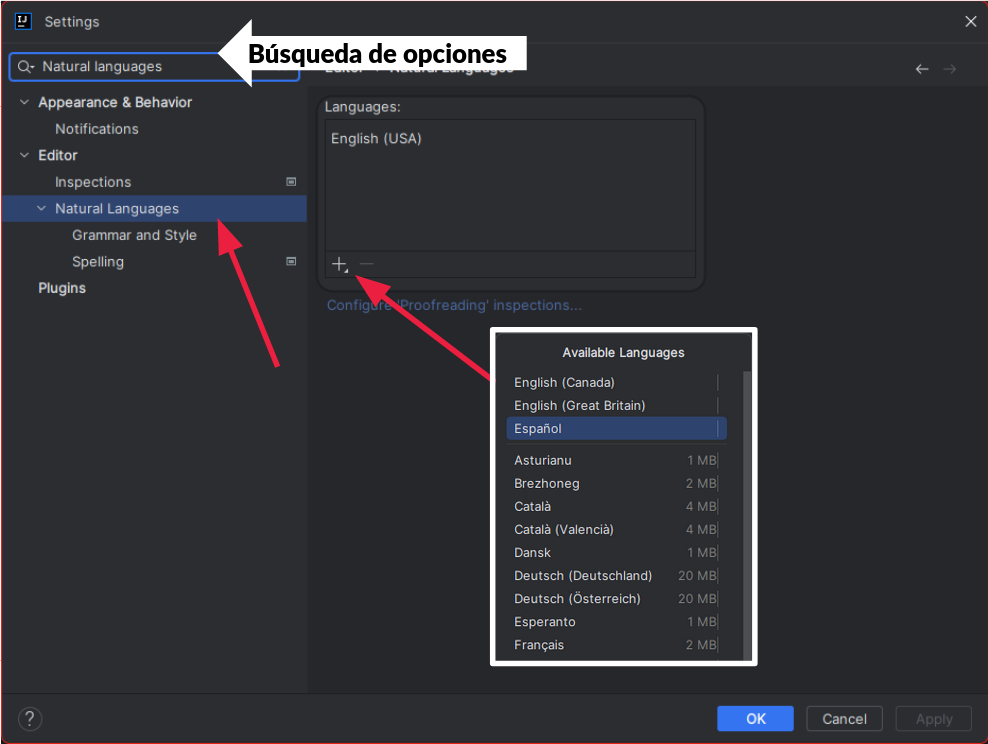The height and width of the screenshot is (744, 988).
Task: Choose Deutsch (Deutschland) from the list
Action: pos(582,575)
